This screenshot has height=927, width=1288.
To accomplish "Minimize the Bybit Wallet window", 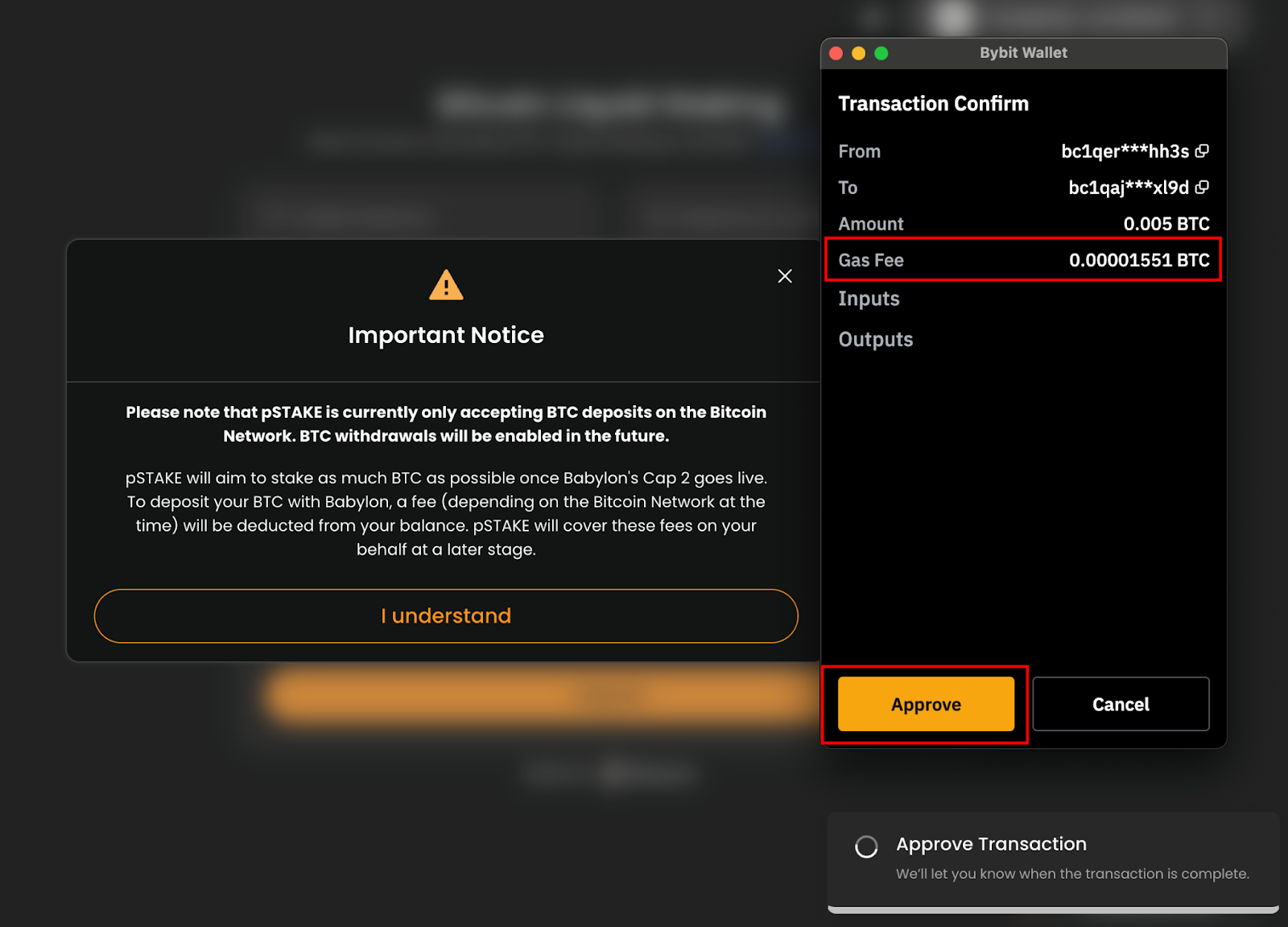I will tap(858, 53).
